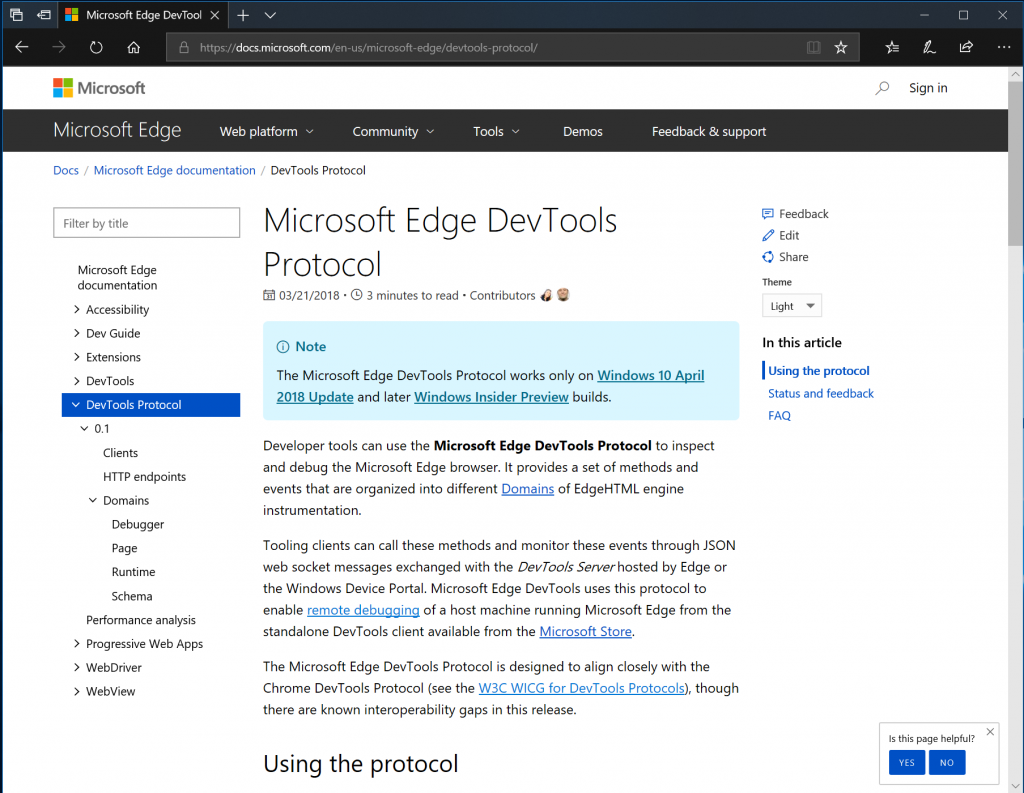Refresh the page with reload icon
The height and width of the screenshot is (793, 1024).
pos(96,47)
